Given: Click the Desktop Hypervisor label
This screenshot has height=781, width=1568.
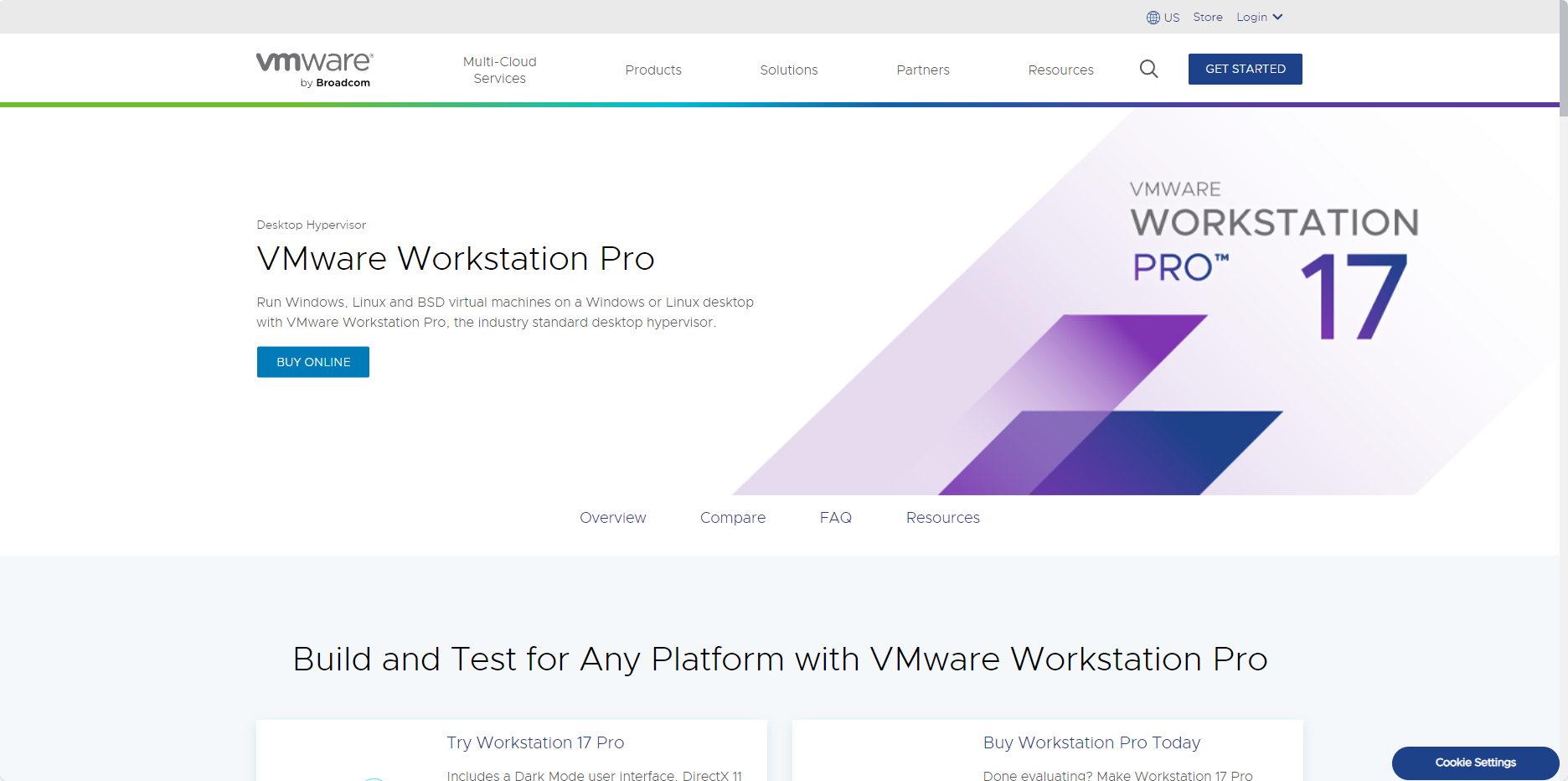Looking at the screenshot, I should (x=312, y=225).
